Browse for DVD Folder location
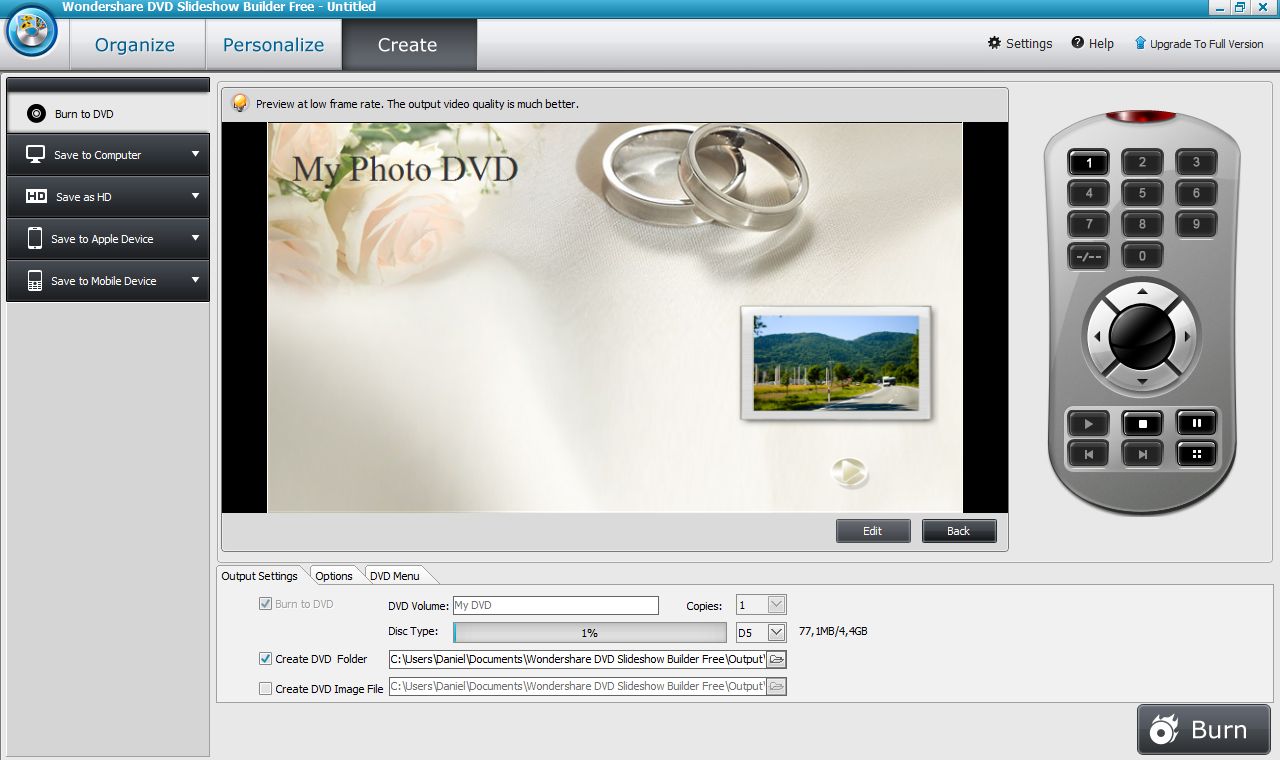 pos(777,659)
